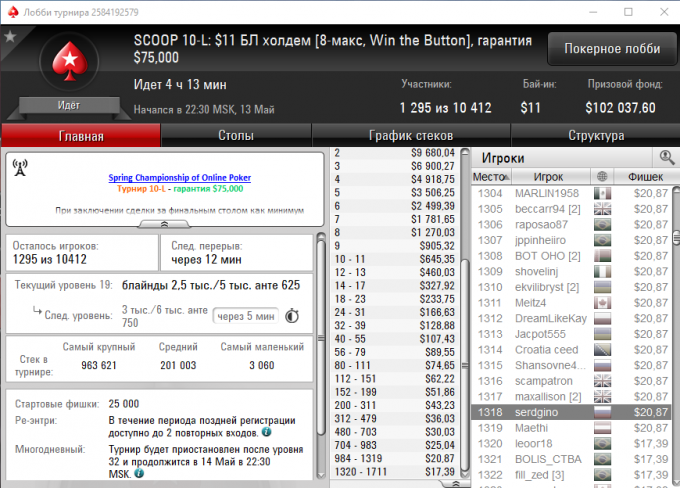The width and height of the screenshot is (680, 488).
Task: Click the prize pool amount $102 037,60
Action: coord(620,108)
